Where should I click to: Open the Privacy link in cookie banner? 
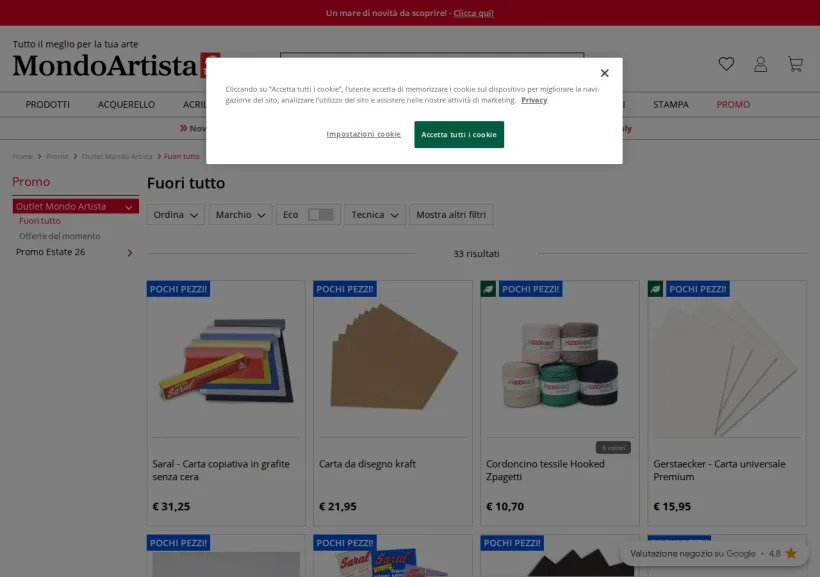(x=534, y=100)
